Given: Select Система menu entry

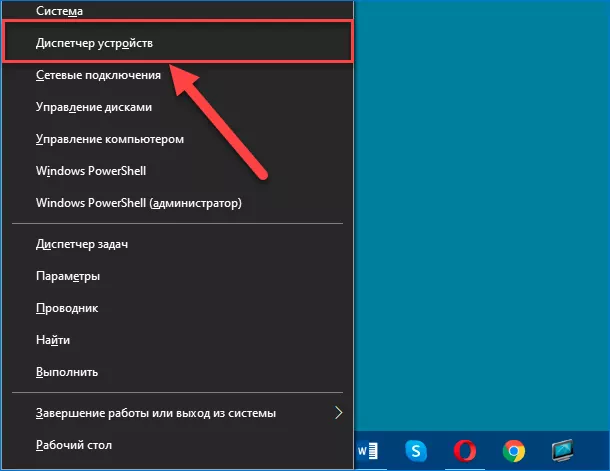Looking at the screenshot, I should click(x=60, y=11).
